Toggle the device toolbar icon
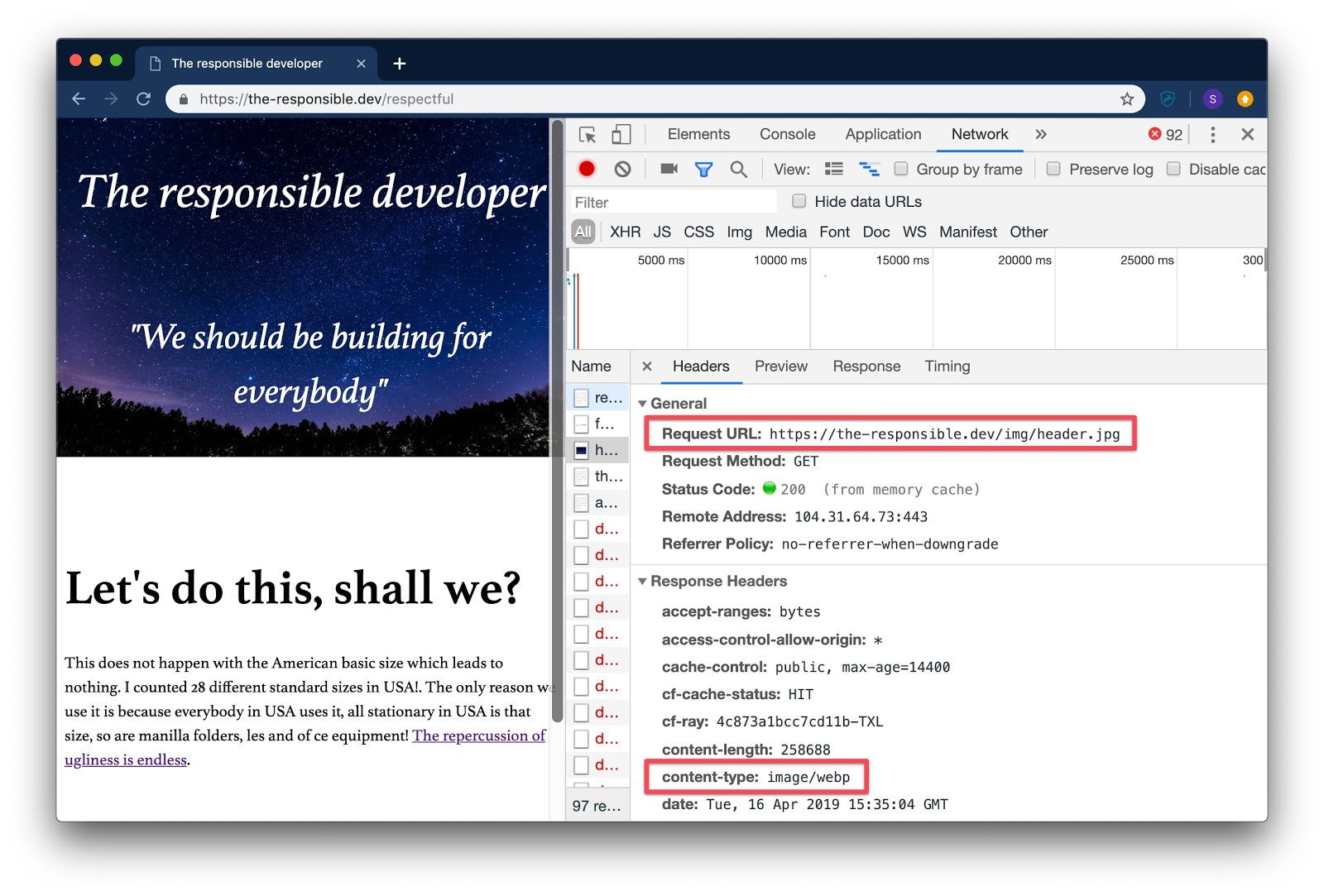 (x=621, y=134)
